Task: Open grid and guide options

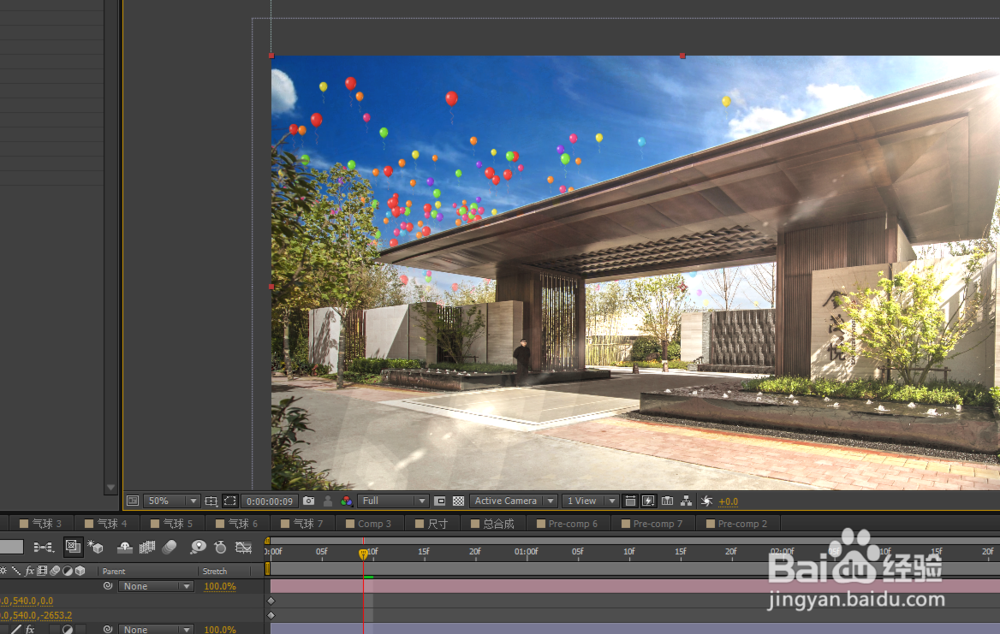Action: click(x=210, y=501)
